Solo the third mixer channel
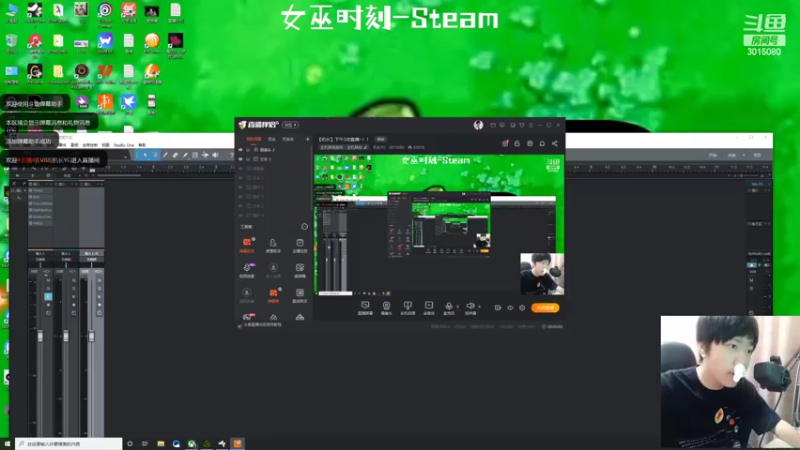 coord(99,288)
